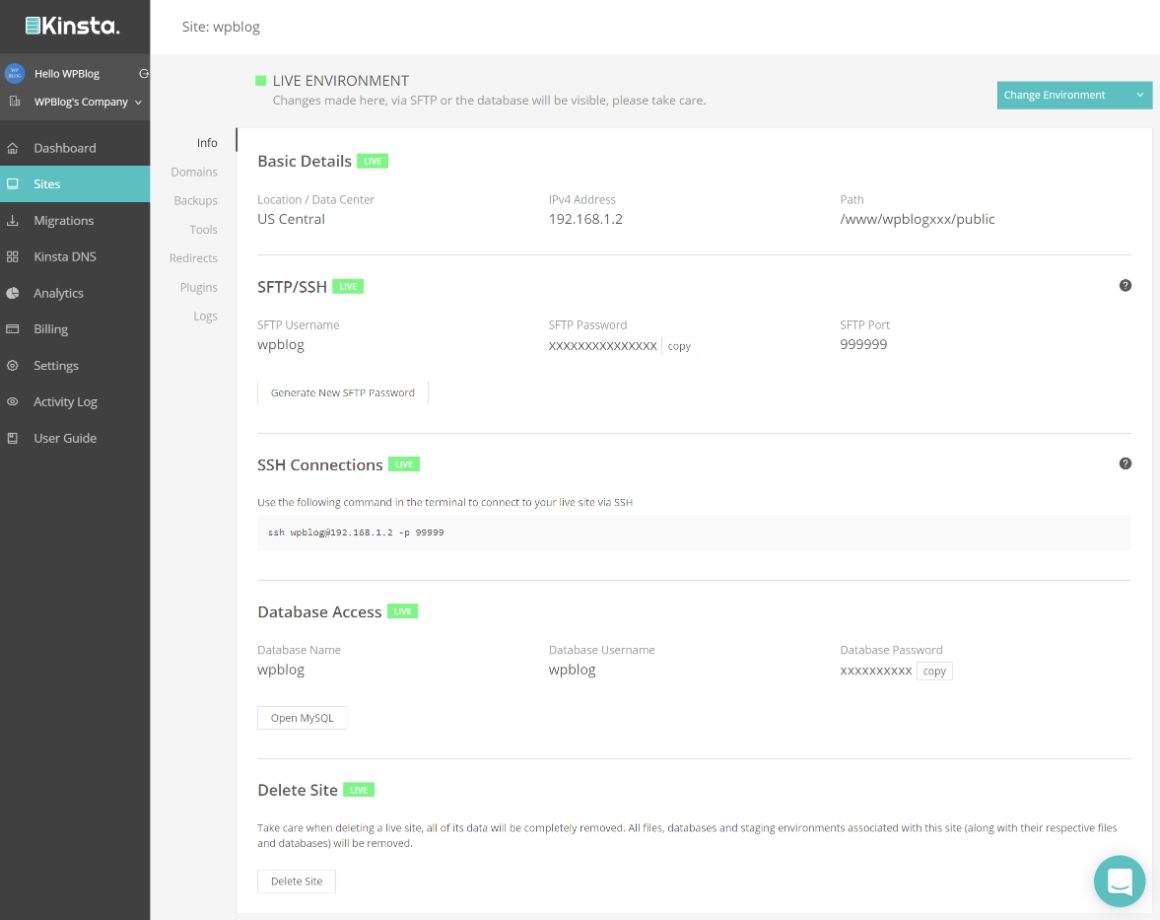This screenshot has height=920, width=1160.
Task: Click the SSH command code box
Action: (x=694, y=532)
